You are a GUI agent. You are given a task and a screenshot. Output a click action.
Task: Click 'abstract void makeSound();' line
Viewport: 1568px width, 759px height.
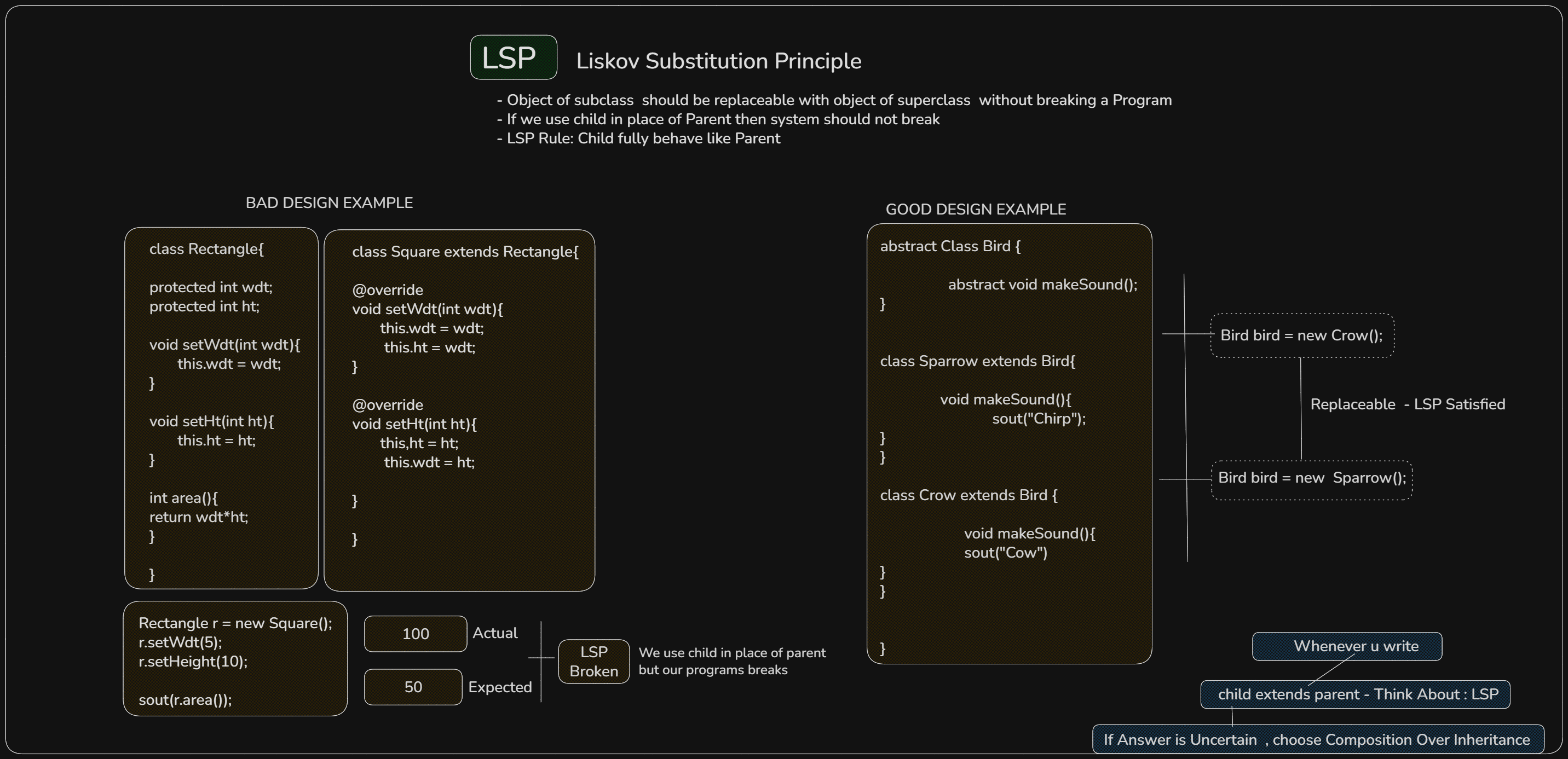pos(1043,285)
